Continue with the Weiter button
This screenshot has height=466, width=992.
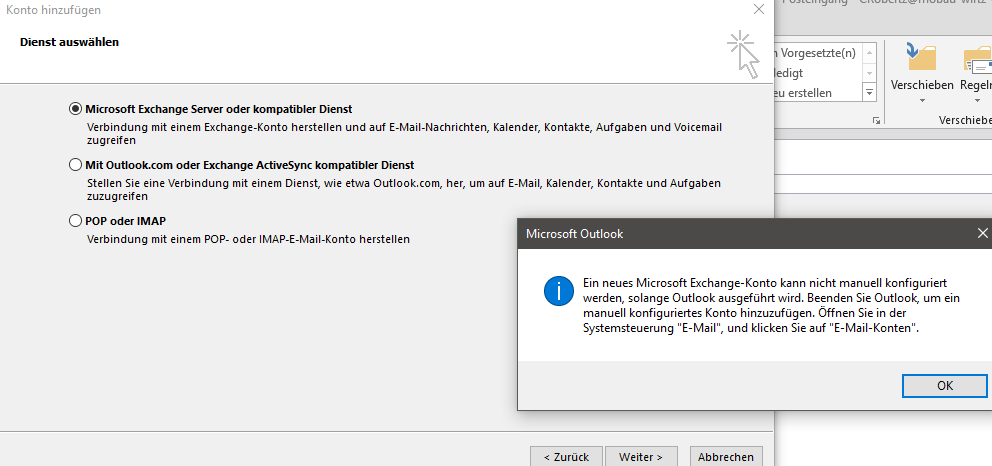(641, 457)
